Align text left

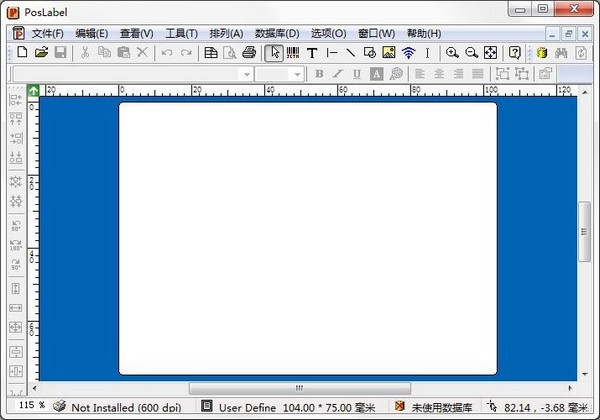[420, 74]
